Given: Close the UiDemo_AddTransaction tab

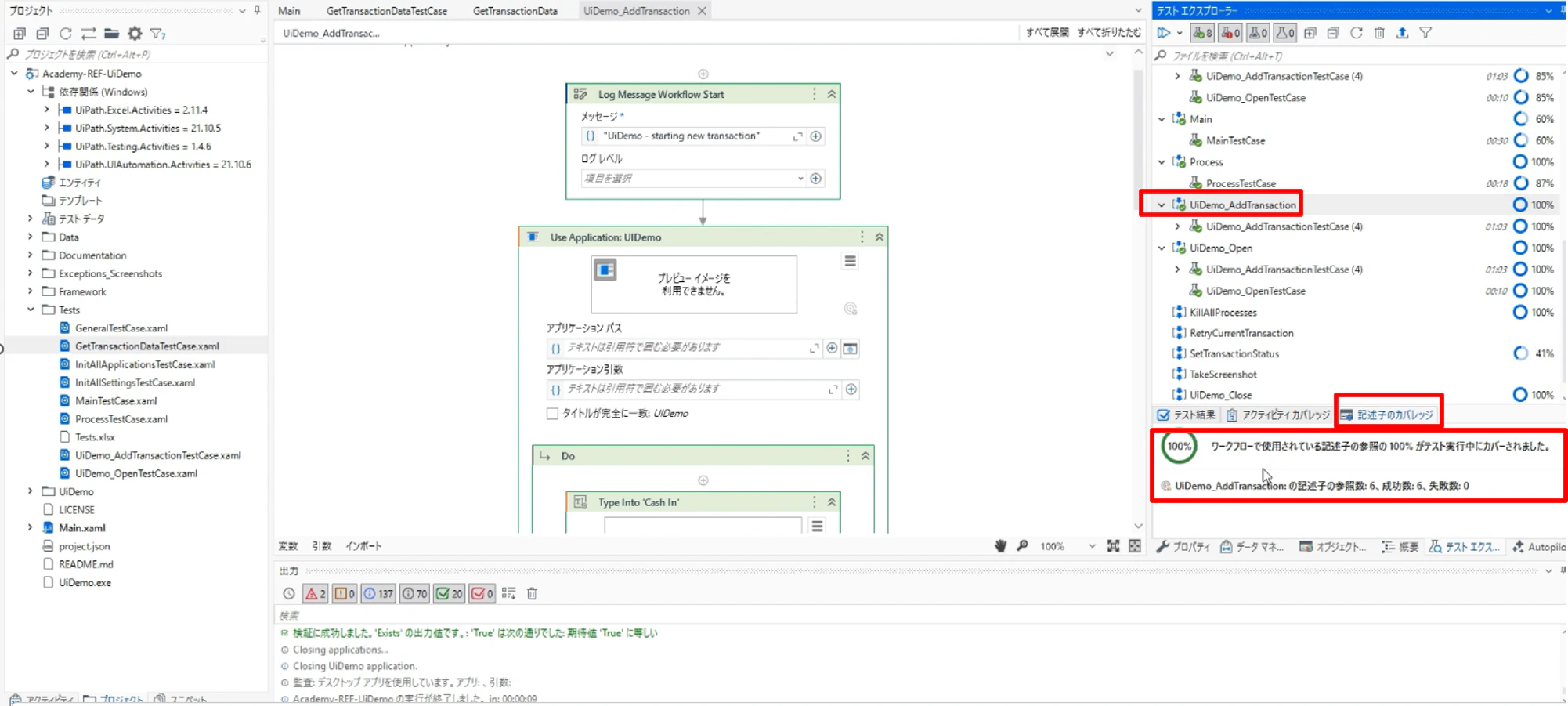Looking at the screenshot, I should pyautogui.click(x=702, y=11).
